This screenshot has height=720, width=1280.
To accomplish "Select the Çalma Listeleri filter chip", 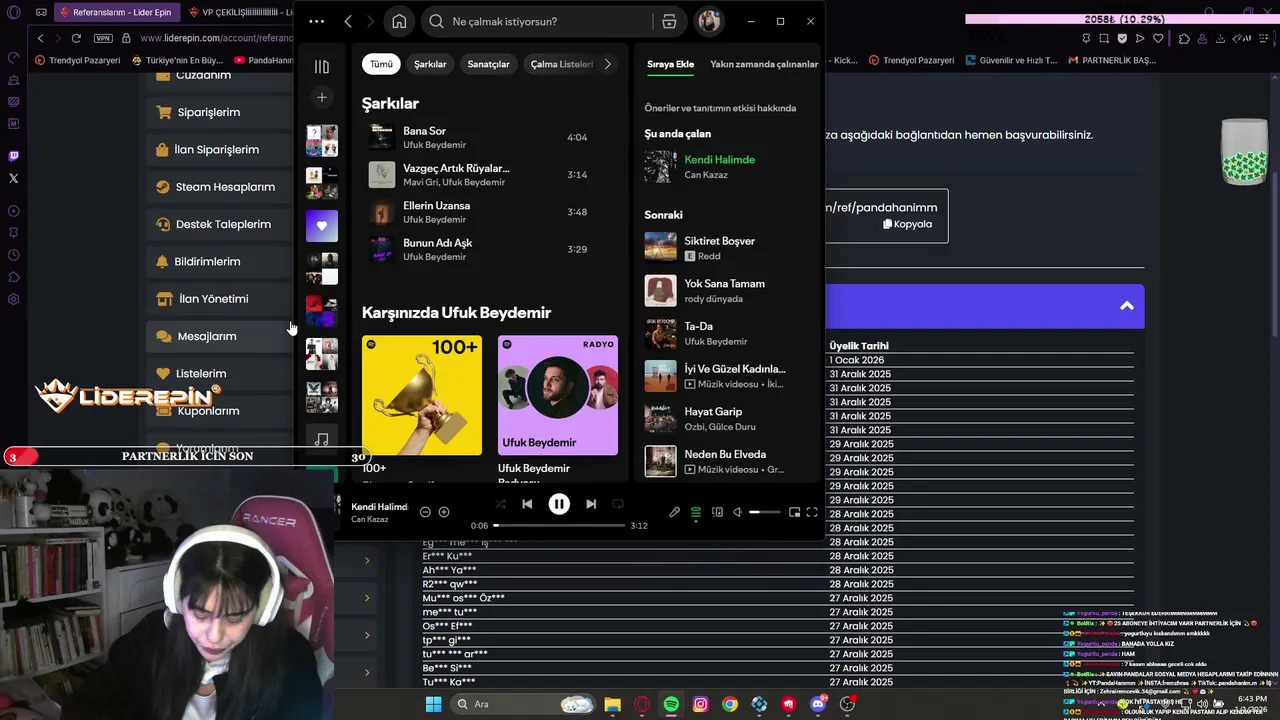I will pyautogui.click(x=562, y=64).
